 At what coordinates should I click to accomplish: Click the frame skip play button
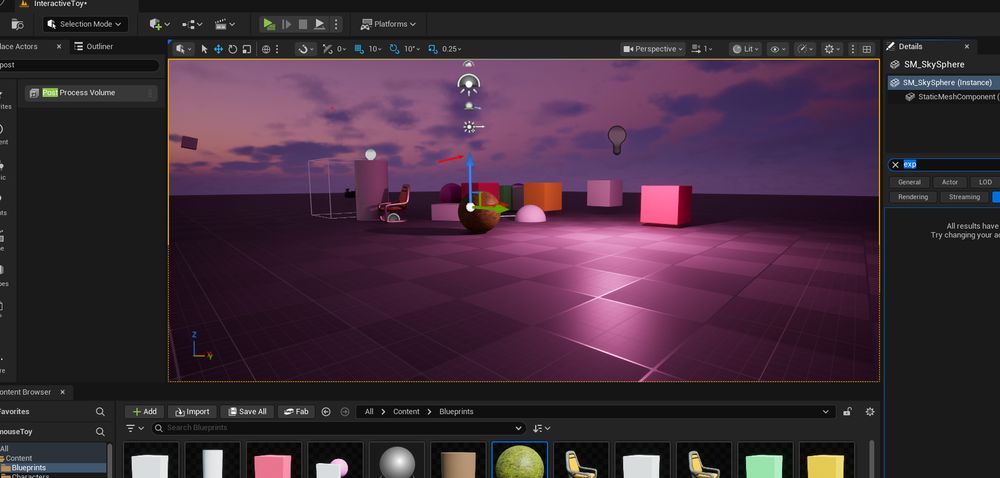coord(286,24)
